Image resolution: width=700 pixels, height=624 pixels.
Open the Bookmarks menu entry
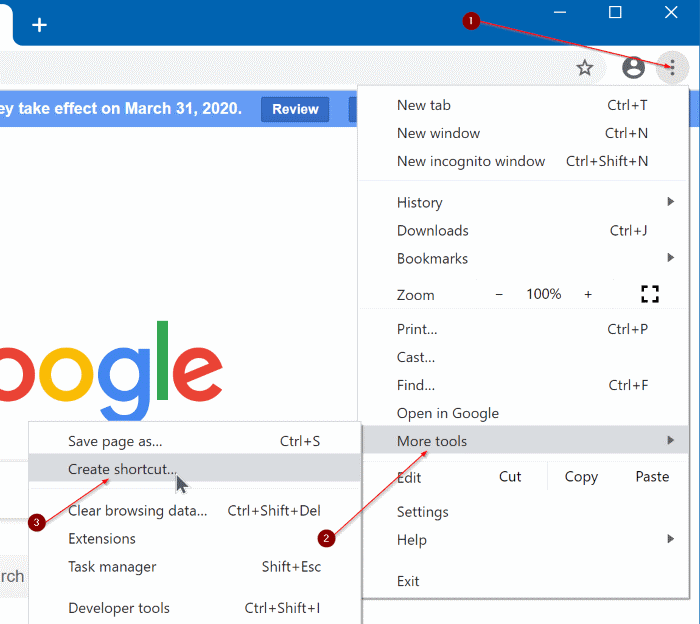point(523,258)
